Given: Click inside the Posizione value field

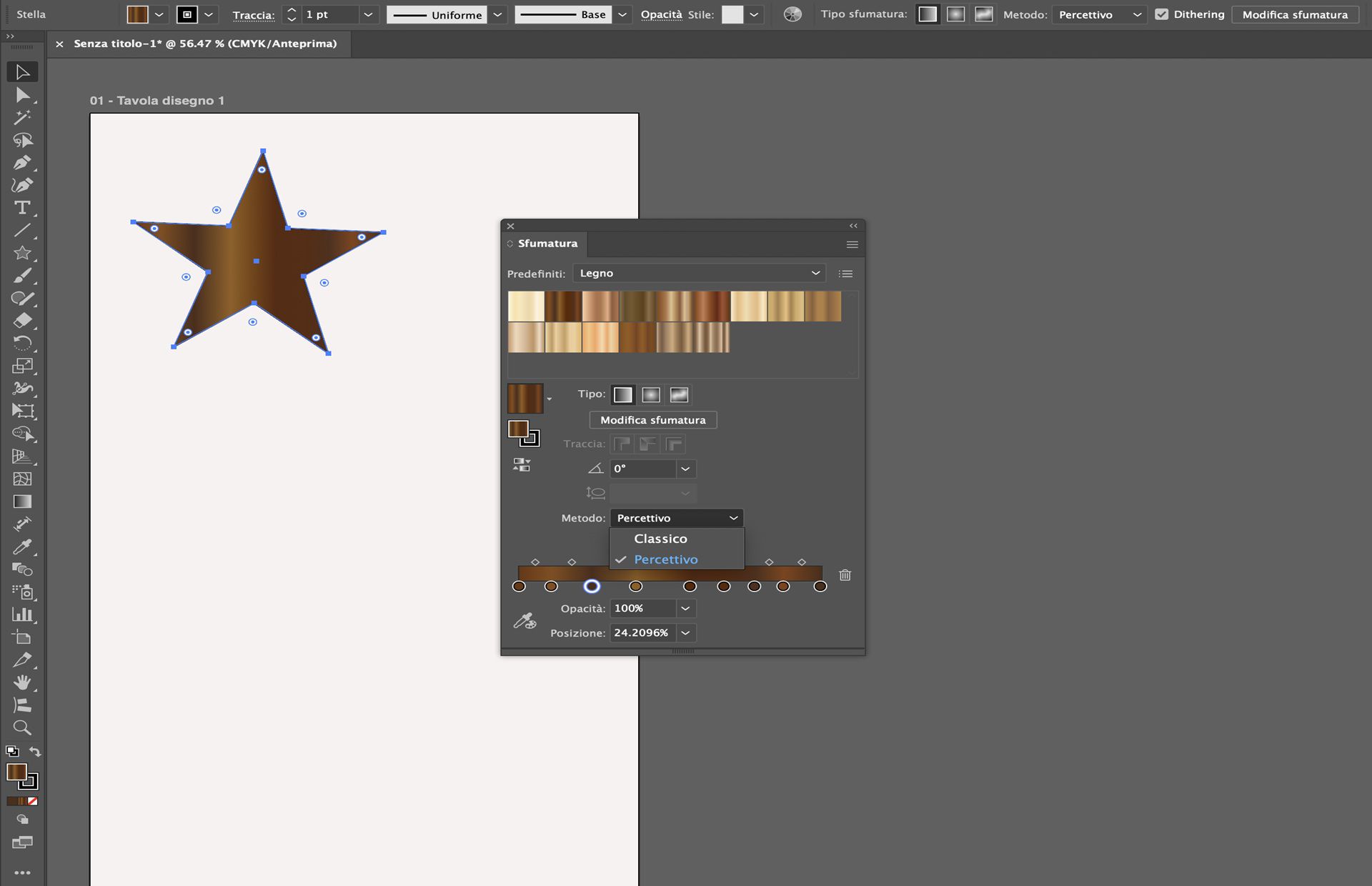Looking at the screenshot, I should click(642, 632).
